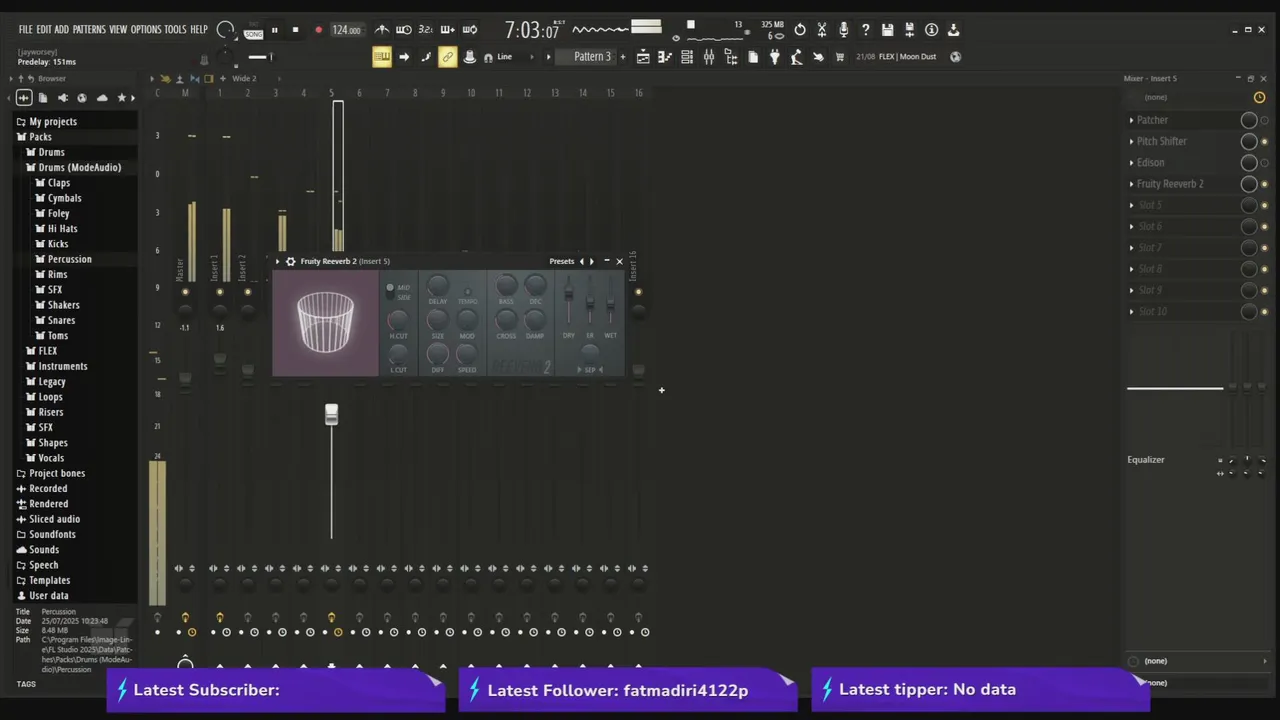Open the OPTIONS menu

click(146, 29)
